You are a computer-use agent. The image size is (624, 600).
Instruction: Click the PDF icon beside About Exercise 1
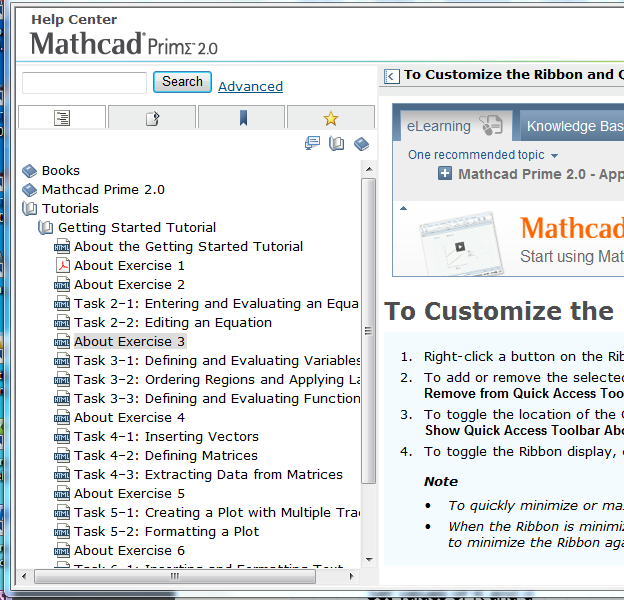pos(62,265)
